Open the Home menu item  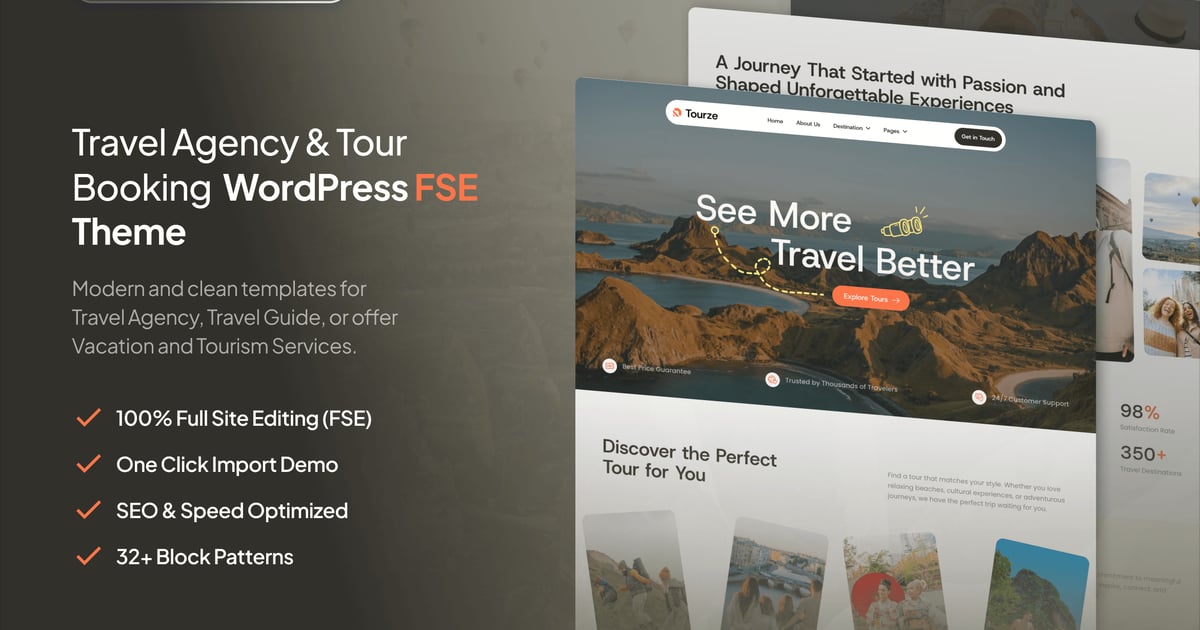click(x=775, y=121)
